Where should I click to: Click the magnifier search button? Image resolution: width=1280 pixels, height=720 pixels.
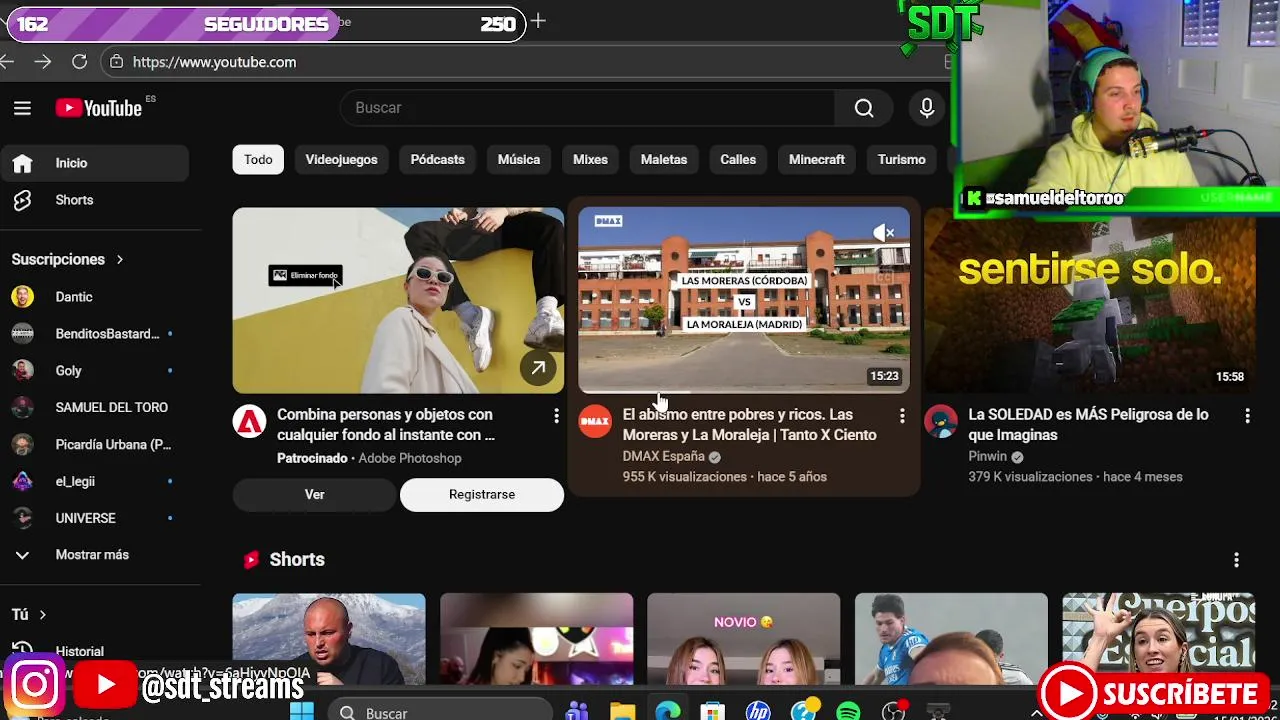pyautogui.click(x=864, y=108)
